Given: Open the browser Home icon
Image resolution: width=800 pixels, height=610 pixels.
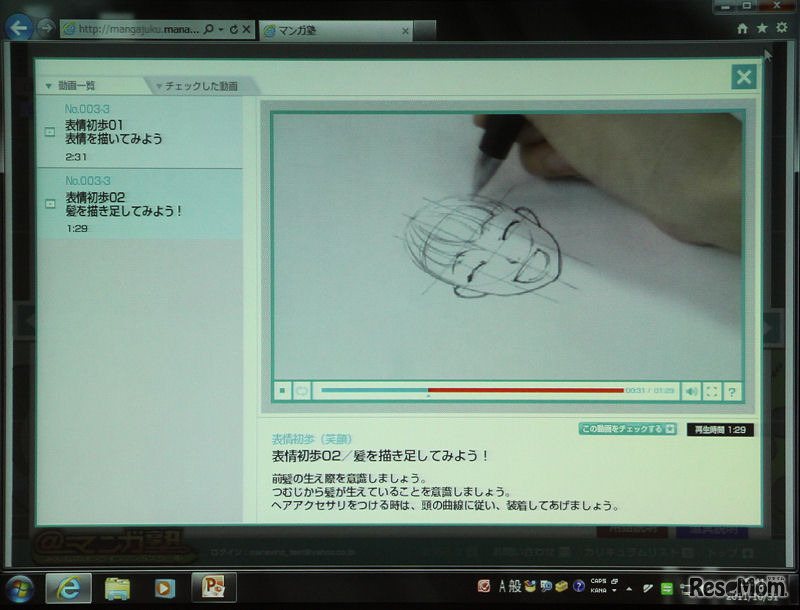Looking at the screenshot, I should click(x=742, y=29).
